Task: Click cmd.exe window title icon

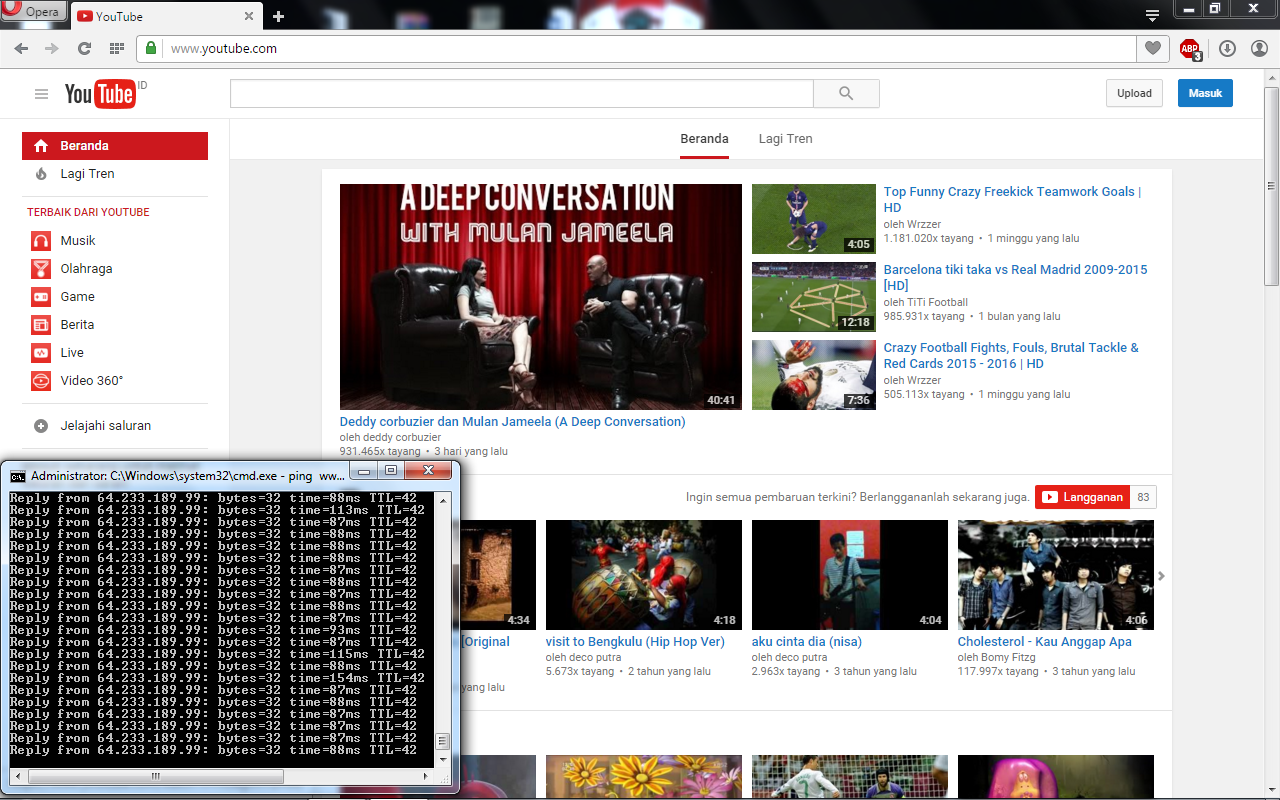Action: pos(18,476)
